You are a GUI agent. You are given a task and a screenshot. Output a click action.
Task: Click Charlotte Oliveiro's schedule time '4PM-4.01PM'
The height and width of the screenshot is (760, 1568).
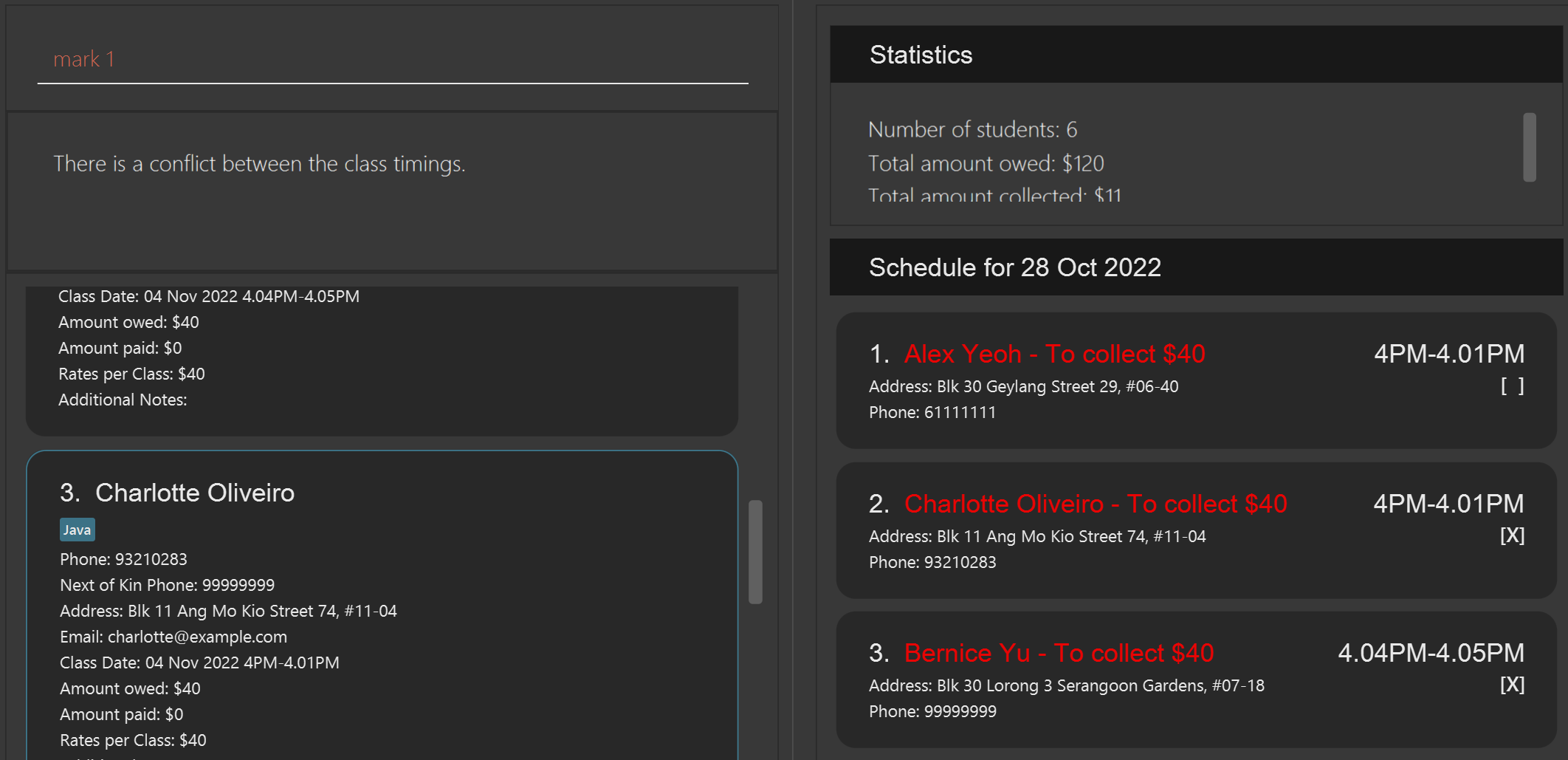coord(1449,504)
